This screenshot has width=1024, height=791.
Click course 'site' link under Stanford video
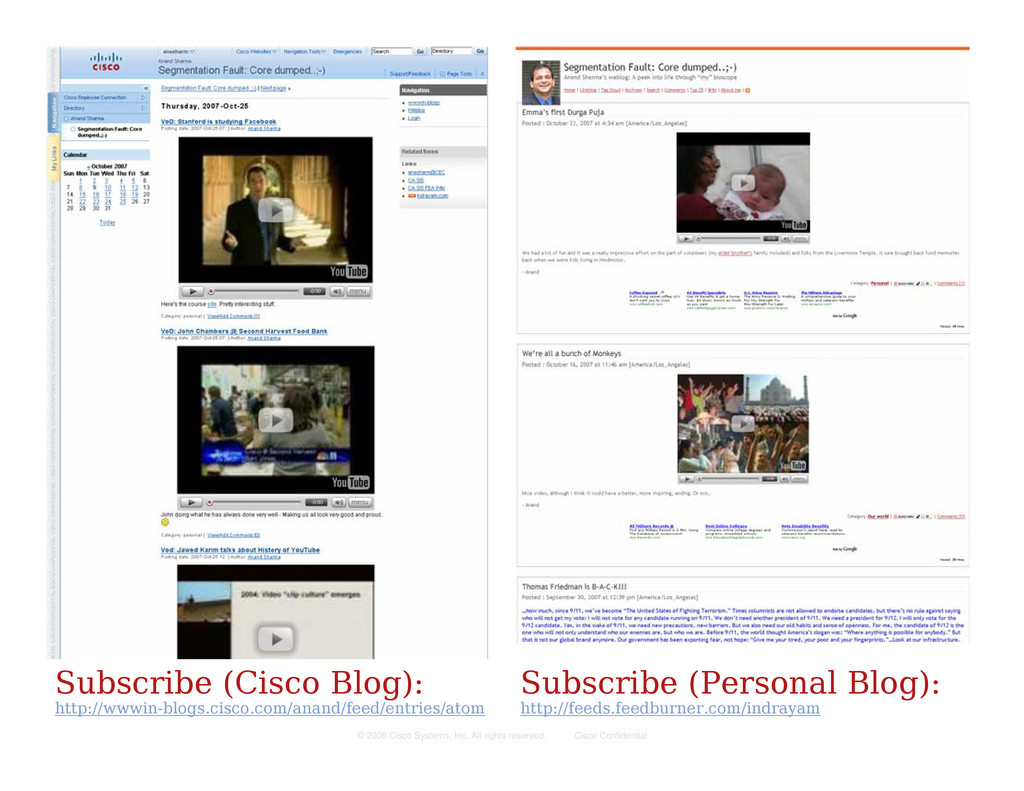coord(212,304)
